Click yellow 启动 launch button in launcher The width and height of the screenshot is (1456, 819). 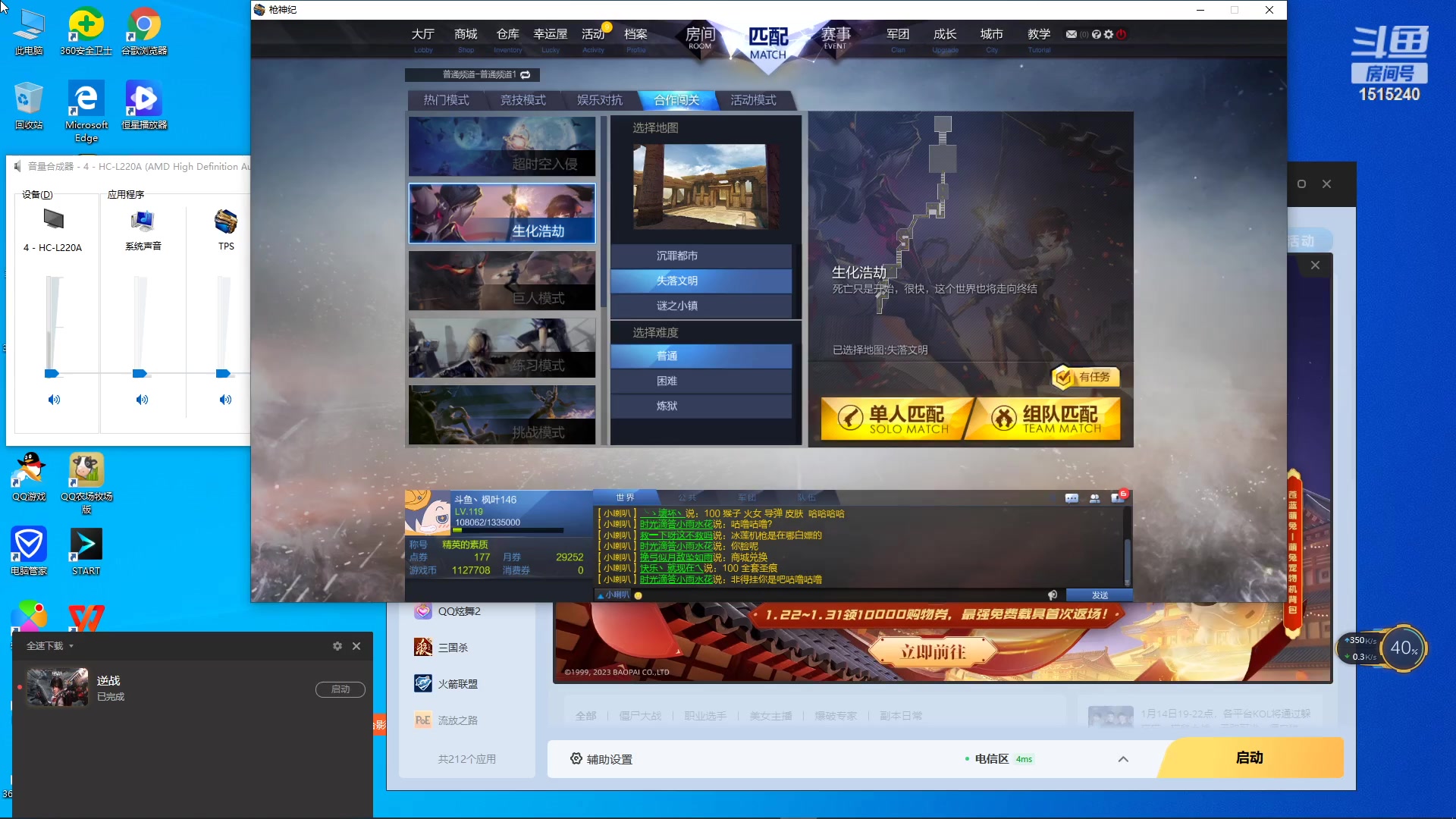tap(1250, 758)
